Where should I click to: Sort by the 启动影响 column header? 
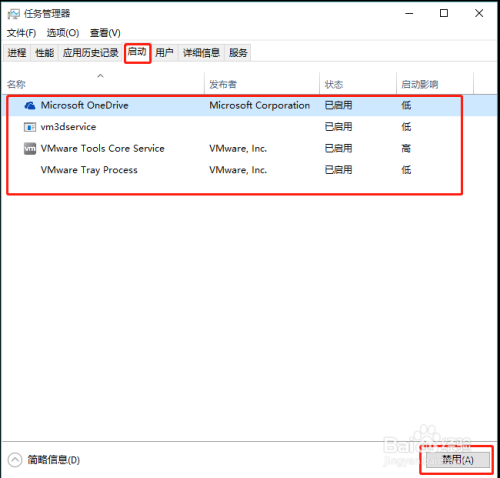420,85
